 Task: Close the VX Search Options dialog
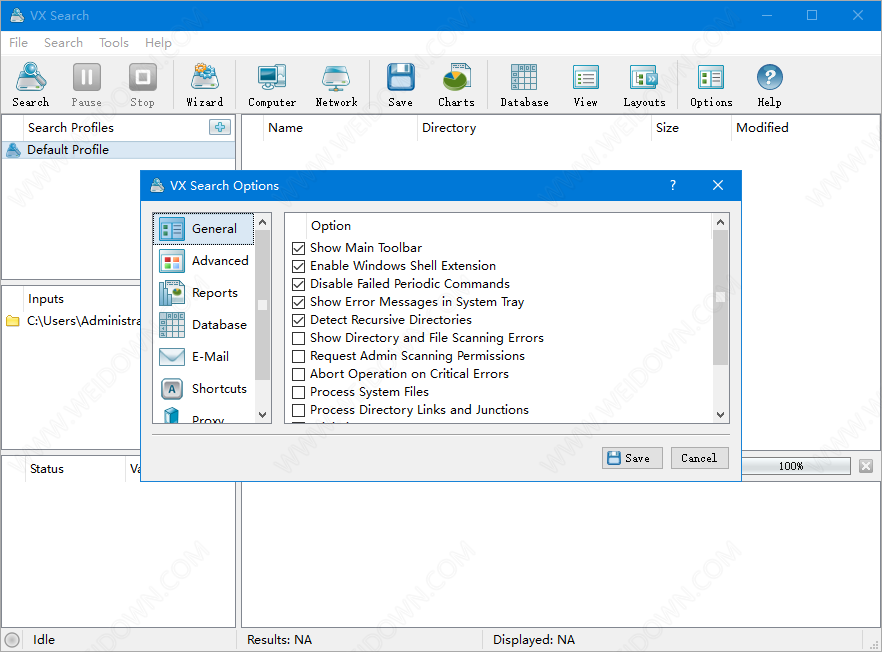[x=718, y=185]
